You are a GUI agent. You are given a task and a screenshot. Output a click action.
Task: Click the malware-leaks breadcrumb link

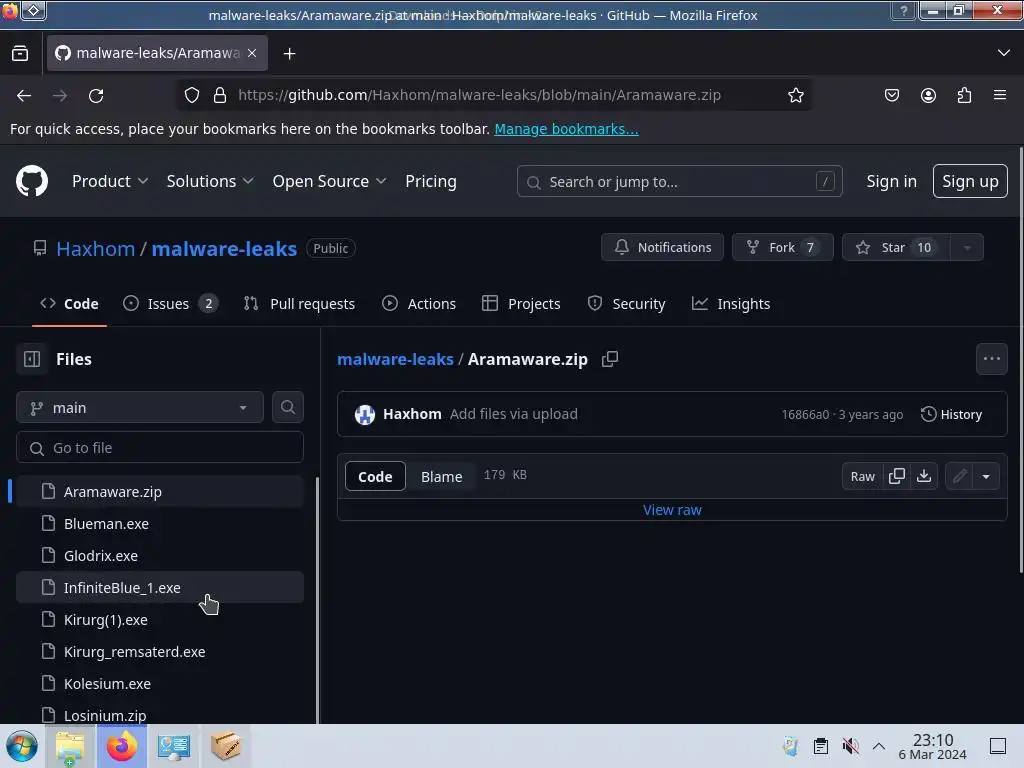click(x=395, y=359)
